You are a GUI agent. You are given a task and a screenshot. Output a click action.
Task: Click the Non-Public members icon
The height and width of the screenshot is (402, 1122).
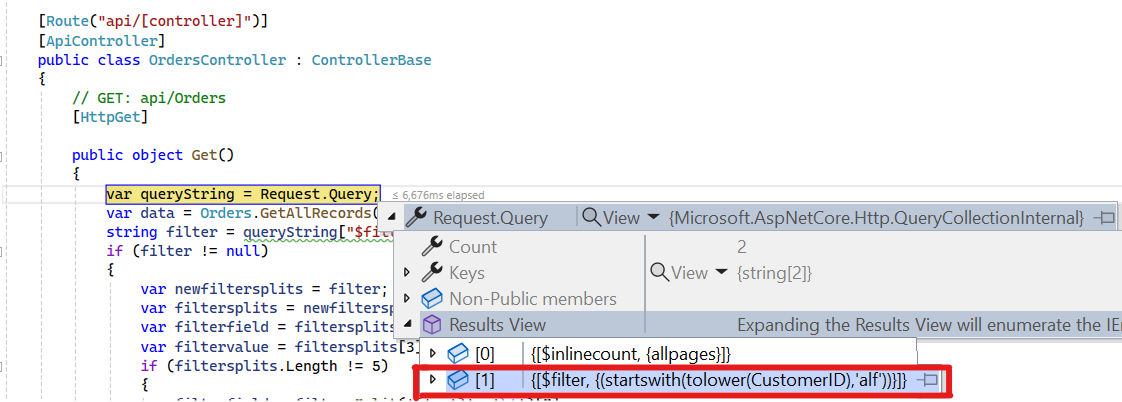pyautogui.click(x=432, y=299)
